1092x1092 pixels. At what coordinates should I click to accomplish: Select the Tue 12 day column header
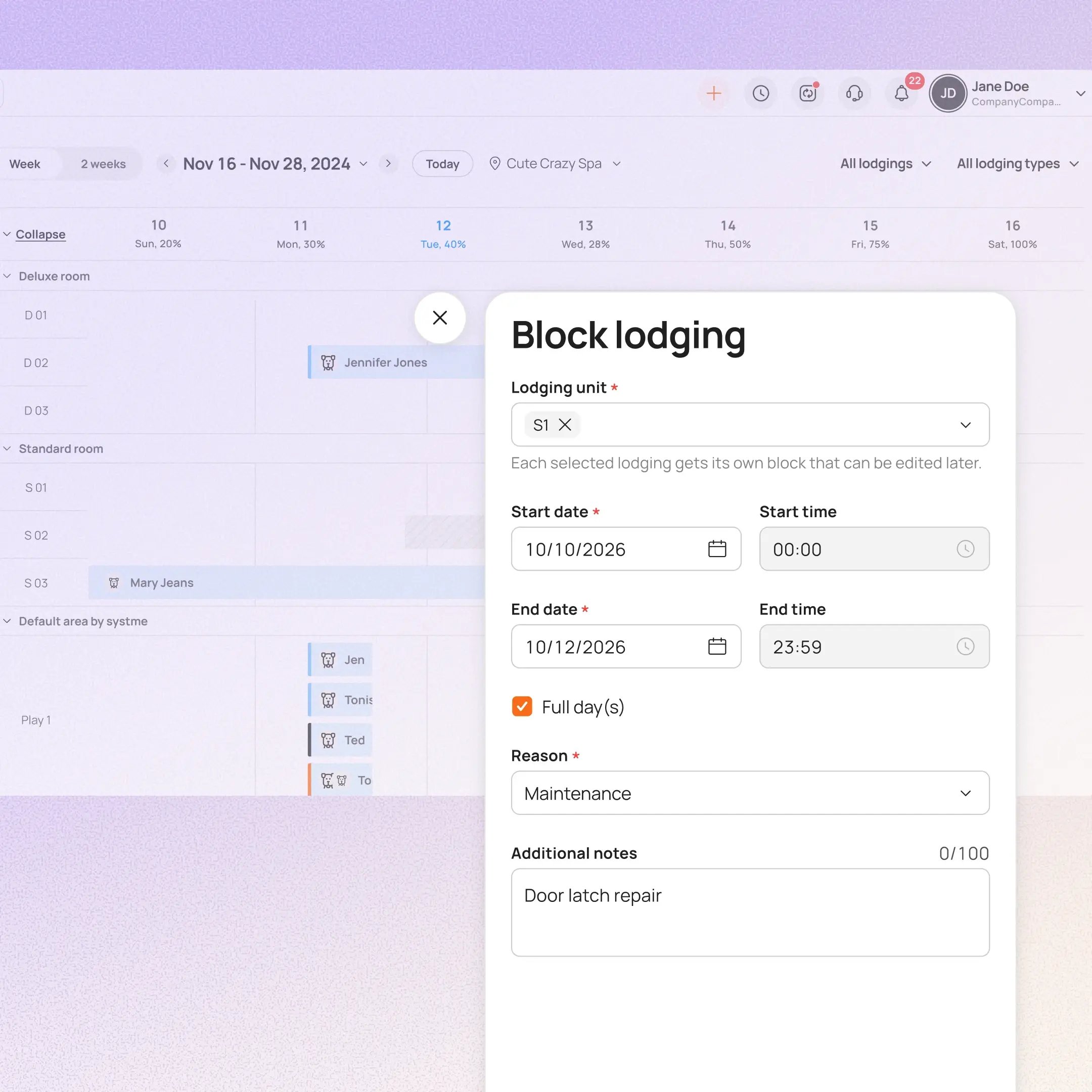pyautogui.click(x=443, y=234)
